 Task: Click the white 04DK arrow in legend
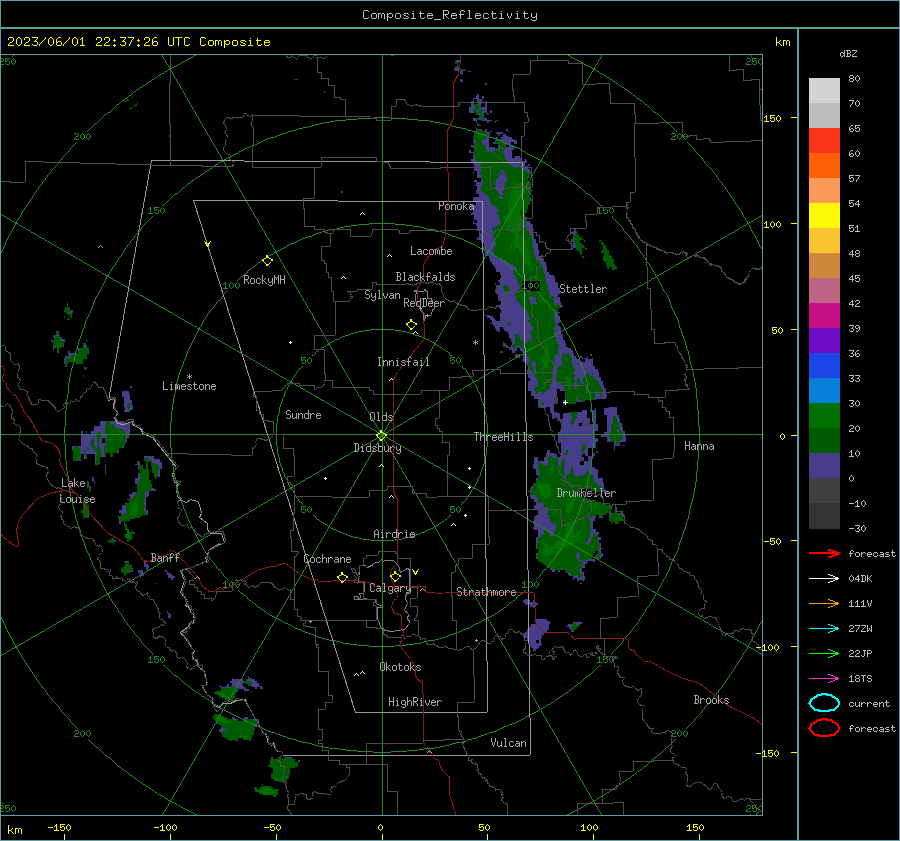click(825, 578)
